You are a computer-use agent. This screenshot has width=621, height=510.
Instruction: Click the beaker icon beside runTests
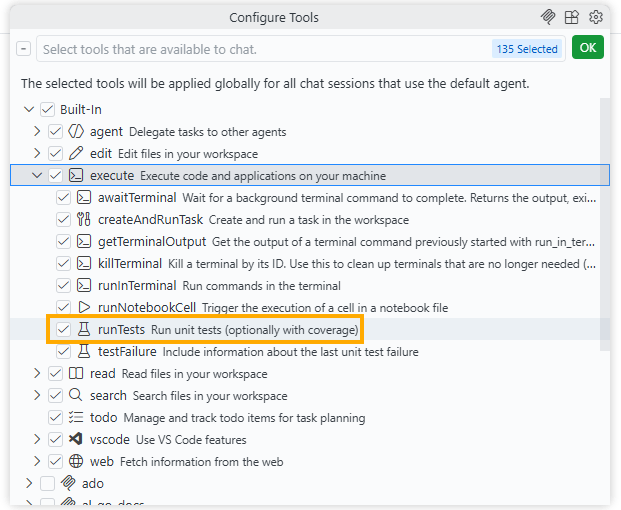pyautogui.click(x=84, y=329)
